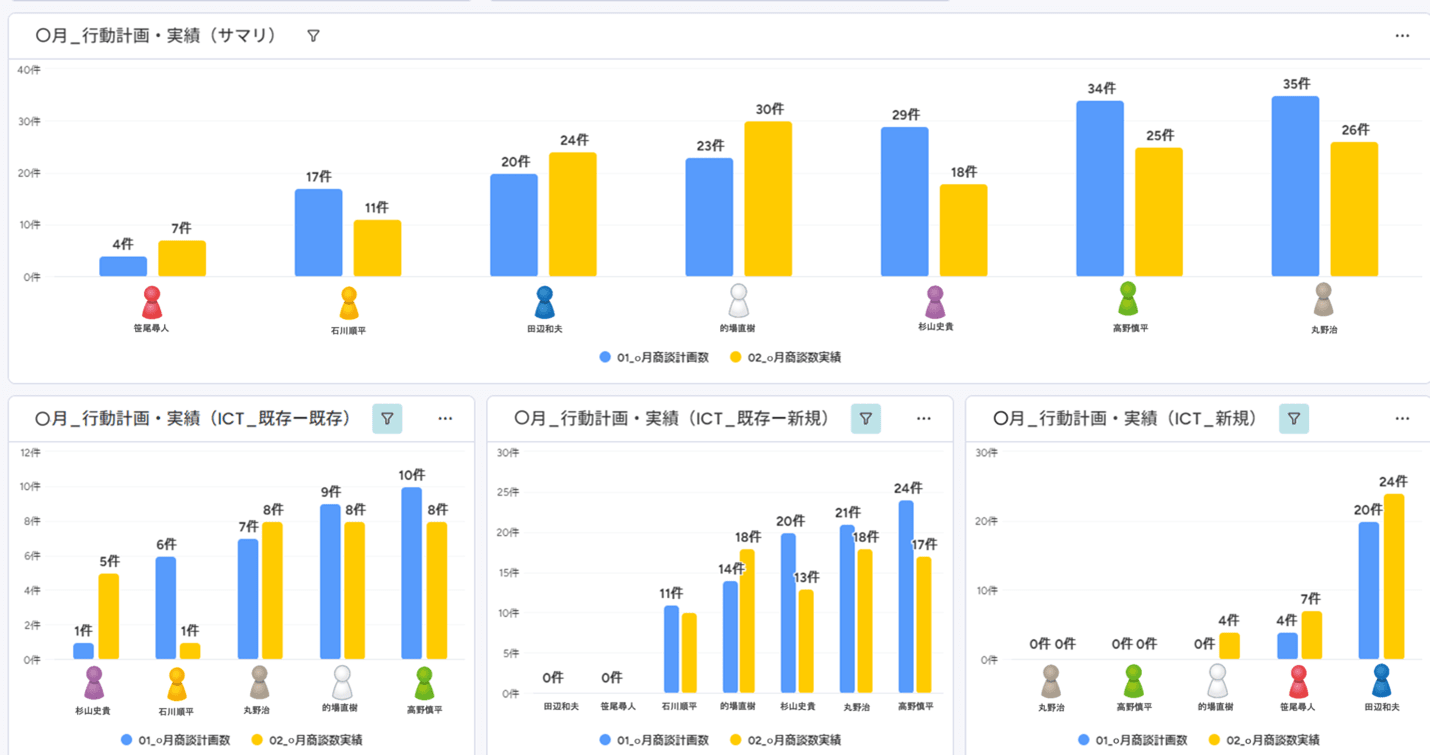Image resolution: width=1430 pixels, height=755 pixels.
Task: Click 杉山史貴 purple avatar in ICT_既存ー既存 chart
Action: 94,683
